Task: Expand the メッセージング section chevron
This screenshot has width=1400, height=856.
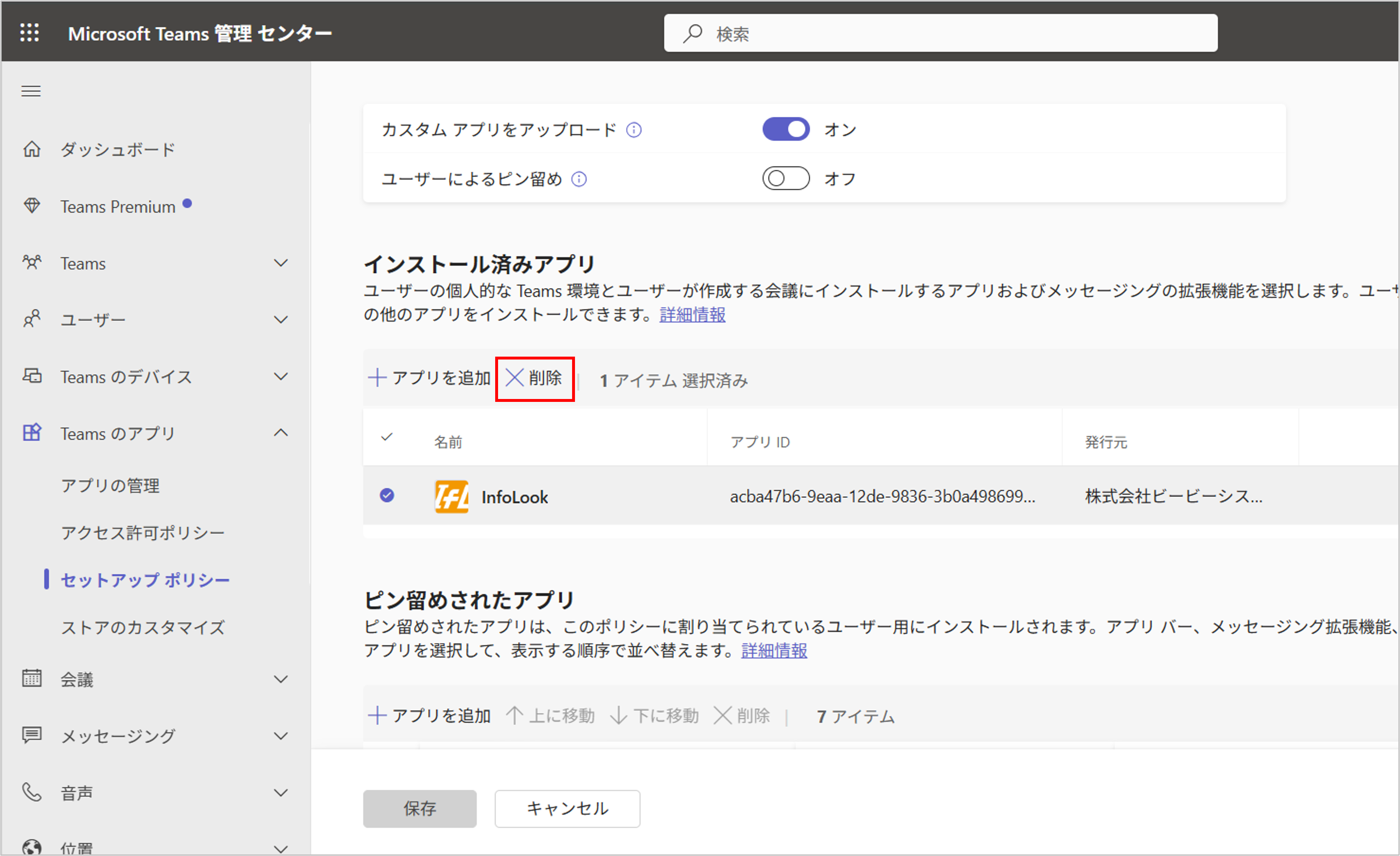Action: (280, 736)
